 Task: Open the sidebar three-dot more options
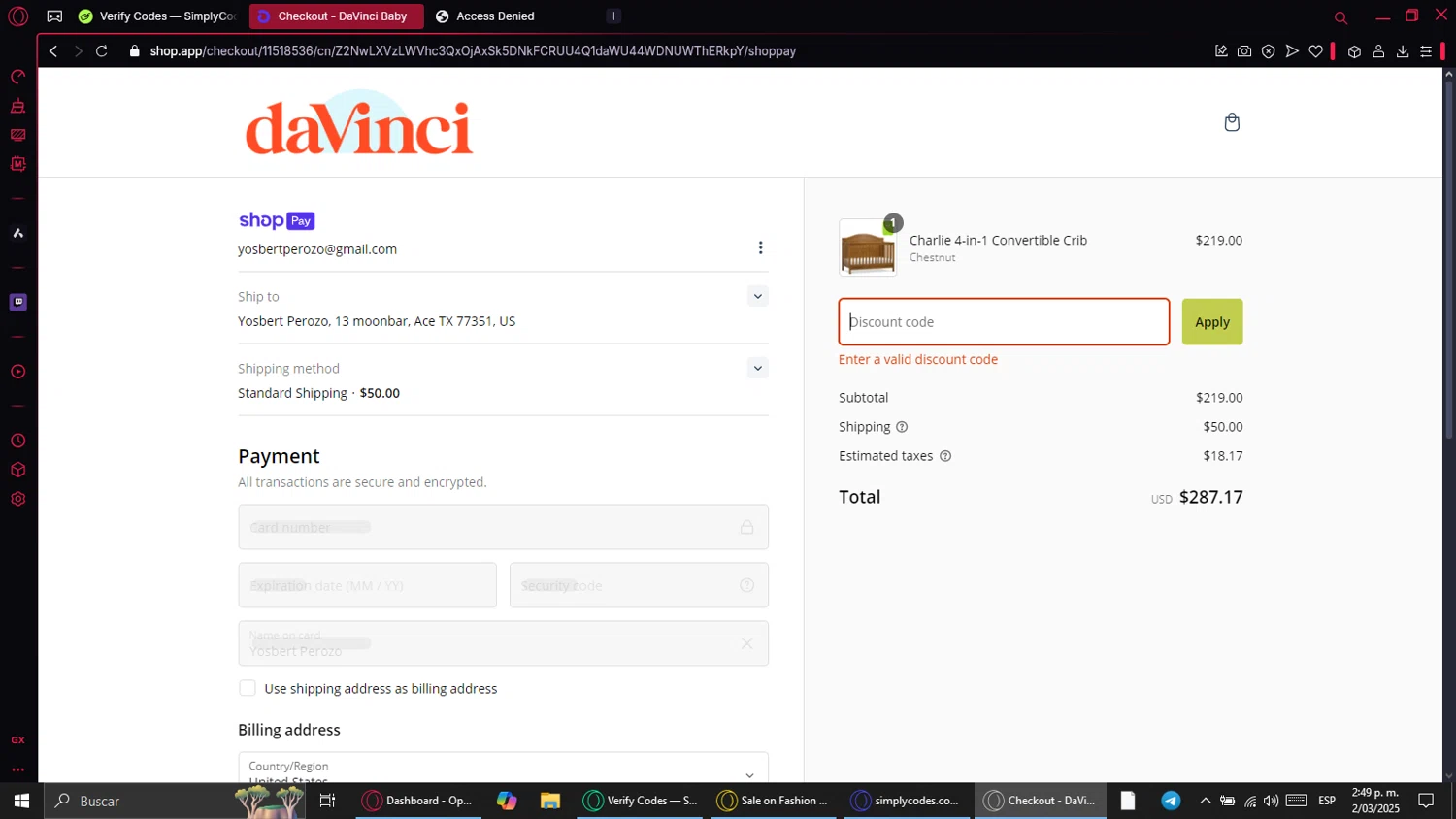tap(17, 770)
